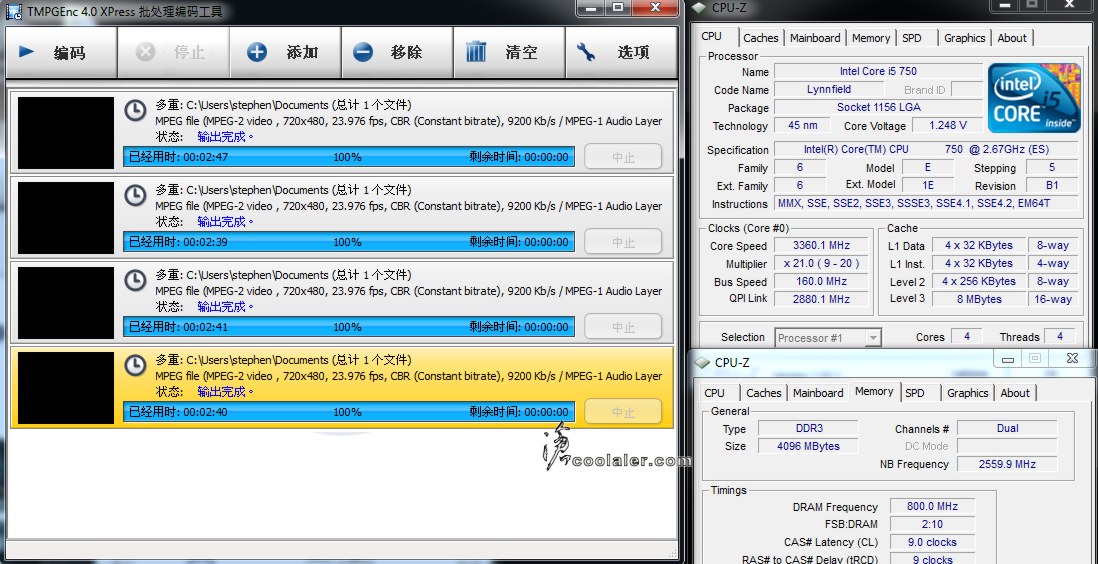Open SPD tab in upper CPU-Z window
Image resolution: width=1098 pixels, height=564 pixels.
point(912,38)
